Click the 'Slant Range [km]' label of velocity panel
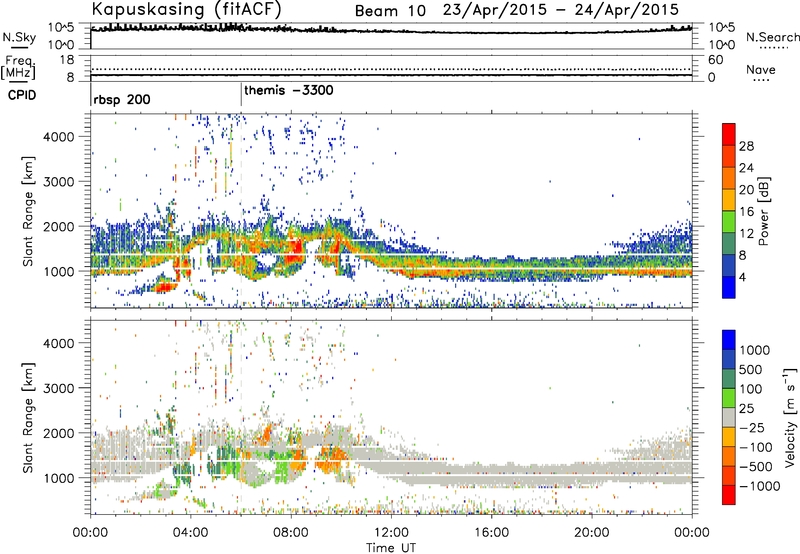The width and height of the screenshot is (800, 554). pyautogui.click(x=28, y=418)
